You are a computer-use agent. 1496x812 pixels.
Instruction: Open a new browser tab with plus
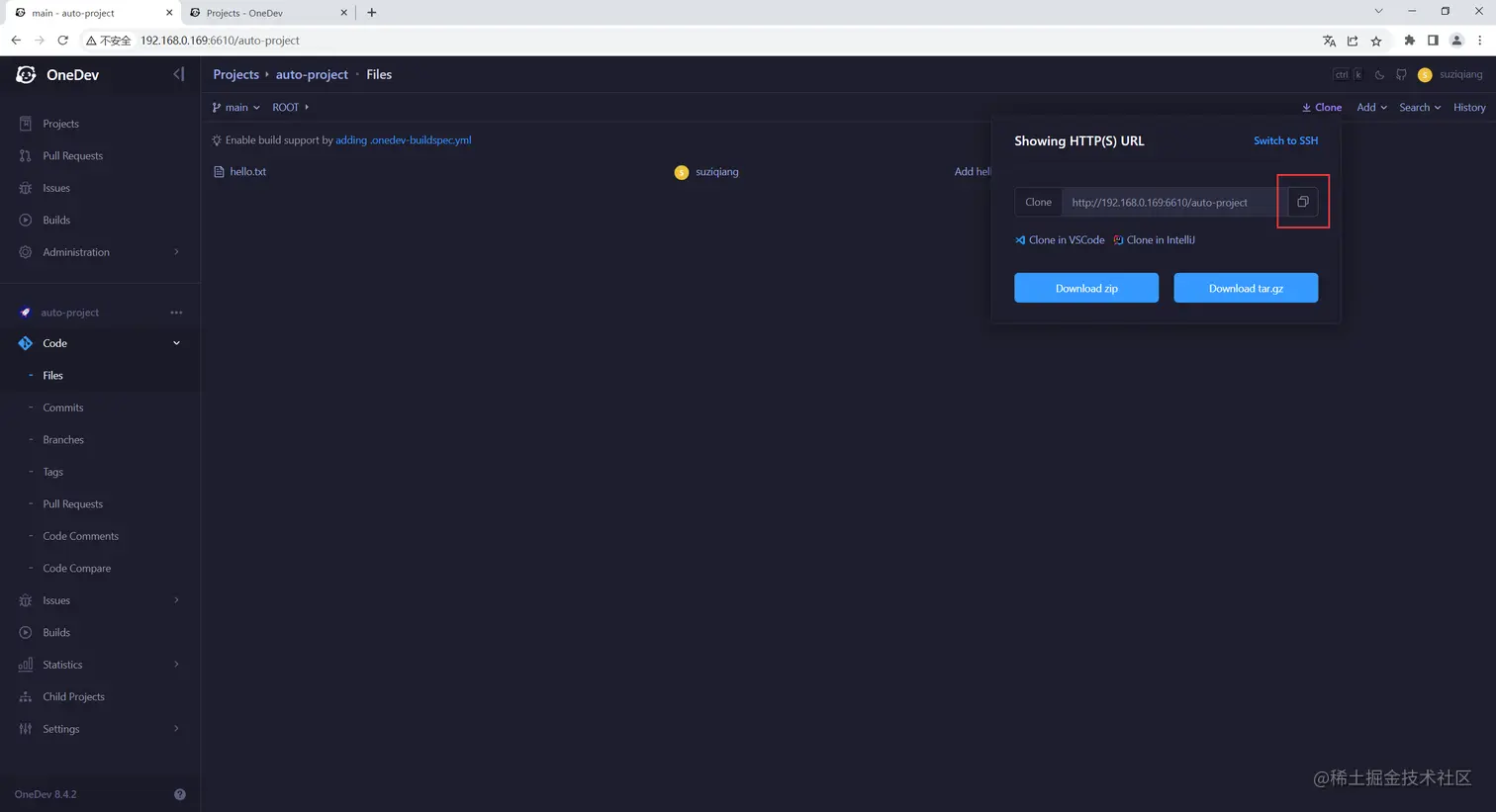(x=371, y=13)
